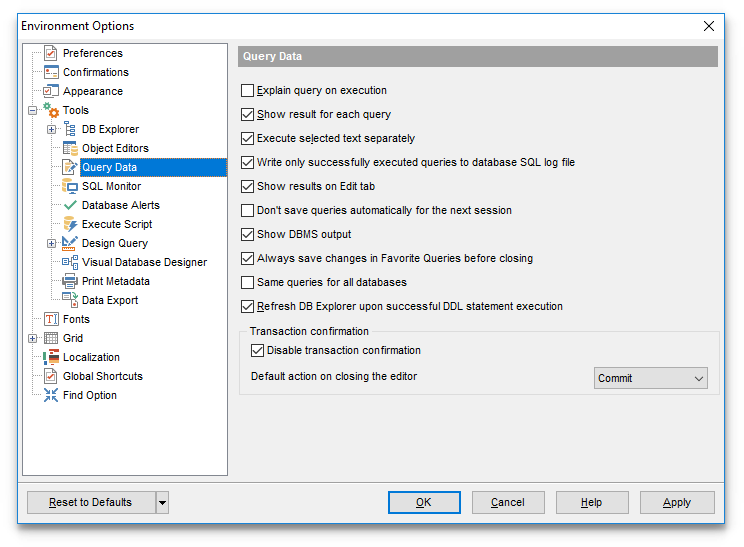The image size is (744, 547).
Task: Click the Fonts icon
Action: click(51, 319)
